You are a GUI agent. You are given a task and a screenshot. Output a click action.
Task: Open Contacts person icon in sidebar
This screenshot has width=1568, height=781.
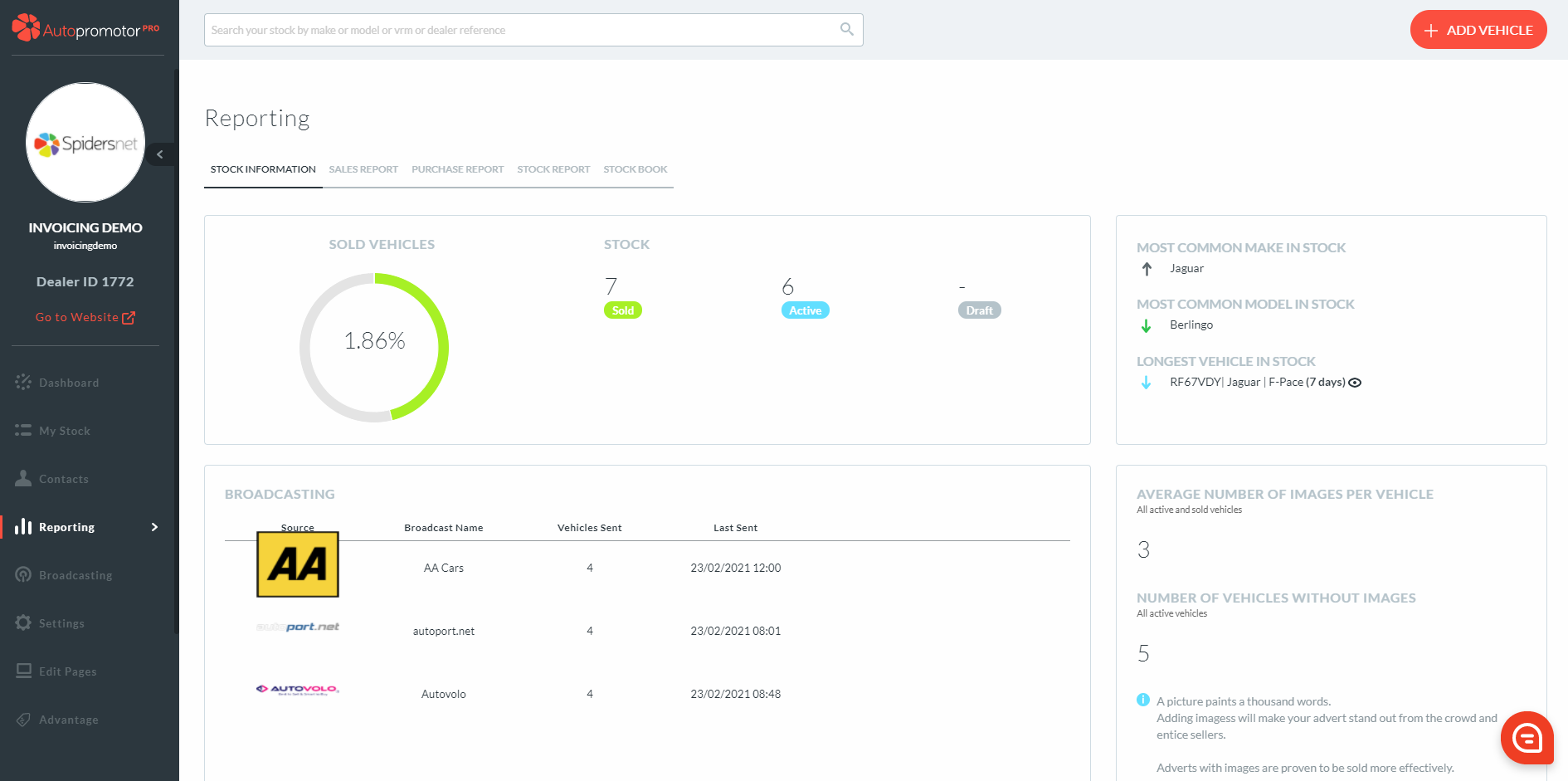click(x=23, y=479)
